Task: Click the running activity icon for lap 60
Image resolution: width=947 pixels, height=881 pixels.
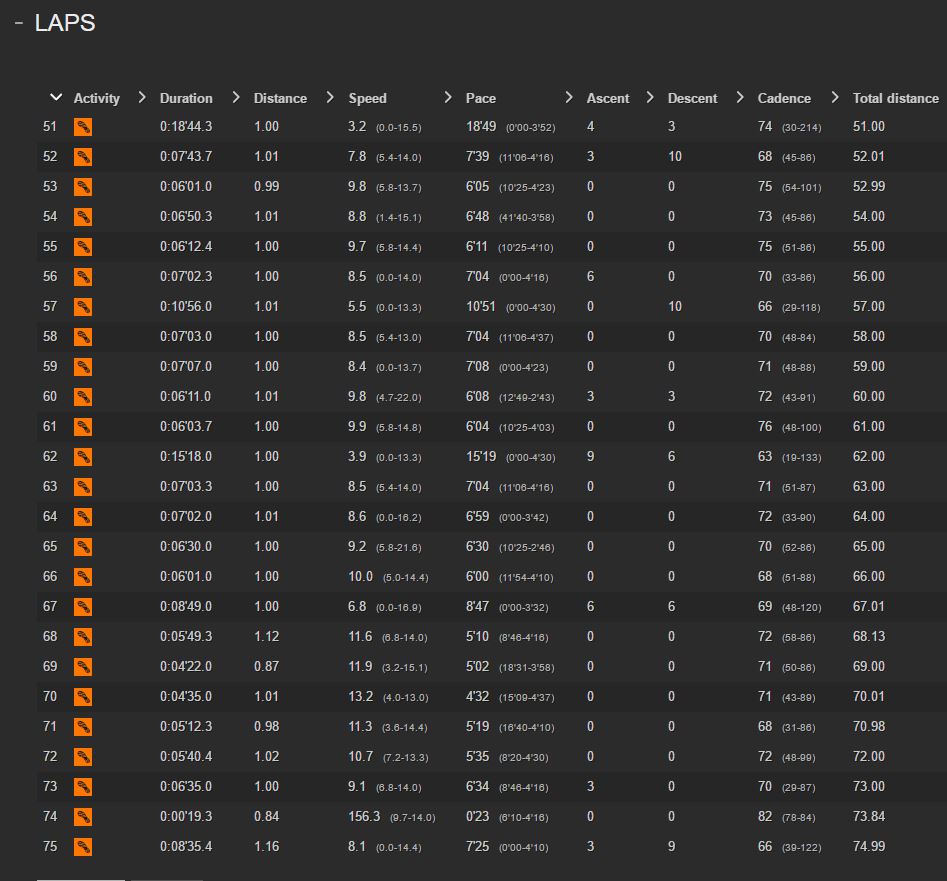Action: (x=83, y=397)
